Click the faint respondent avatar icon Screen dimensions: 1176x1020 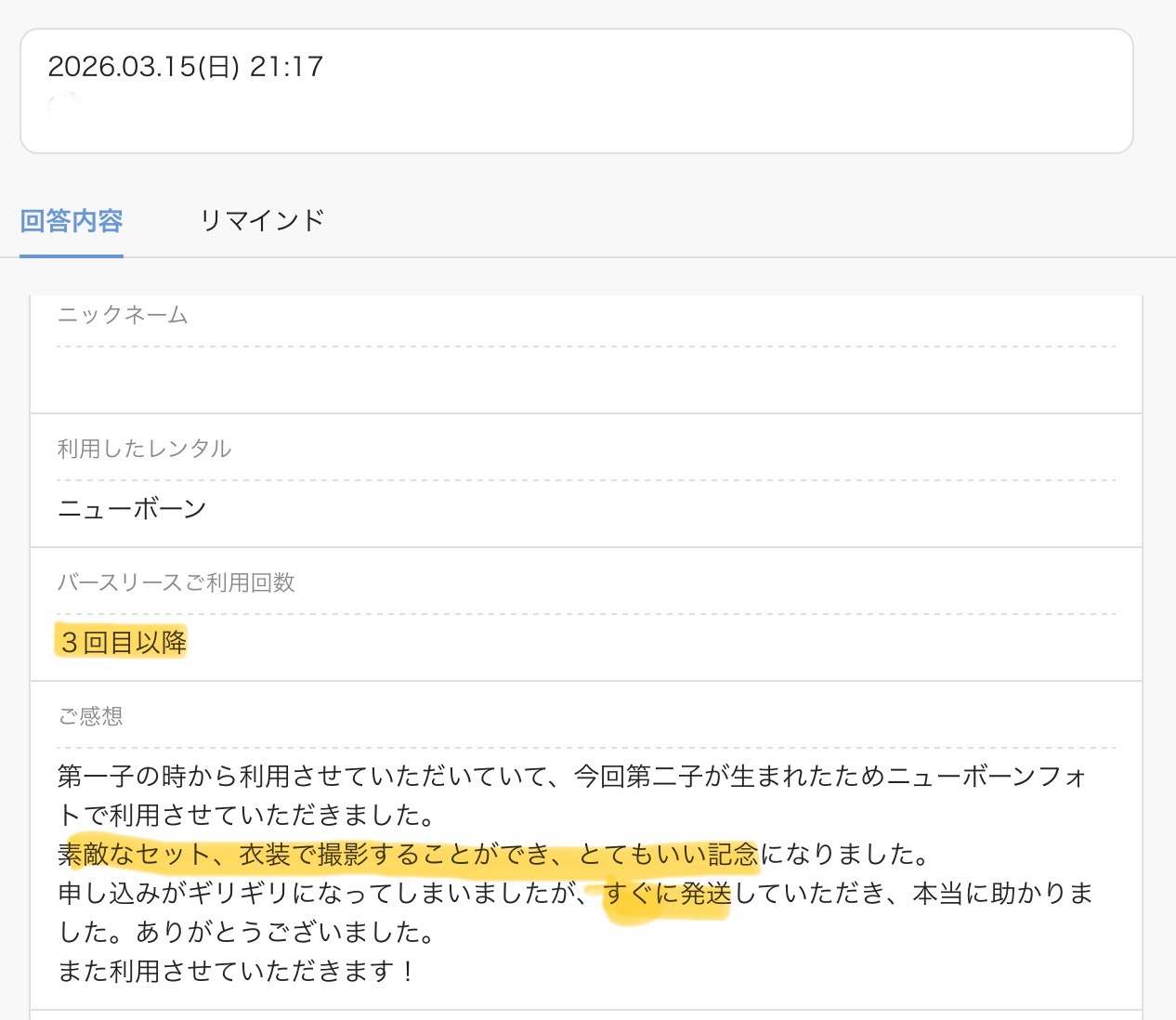click(x=63, y=109)
